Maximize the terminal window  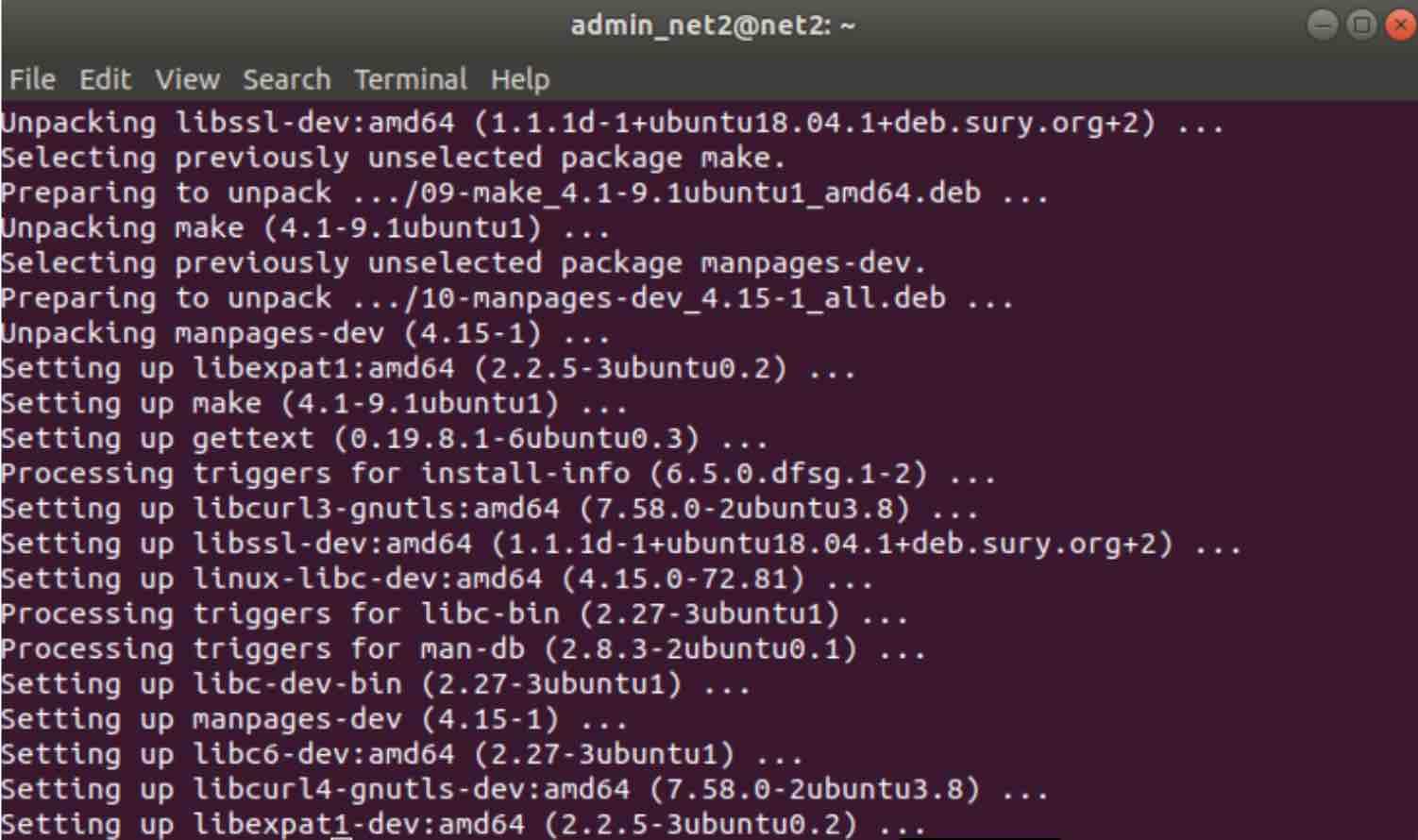coord(1361,25)
